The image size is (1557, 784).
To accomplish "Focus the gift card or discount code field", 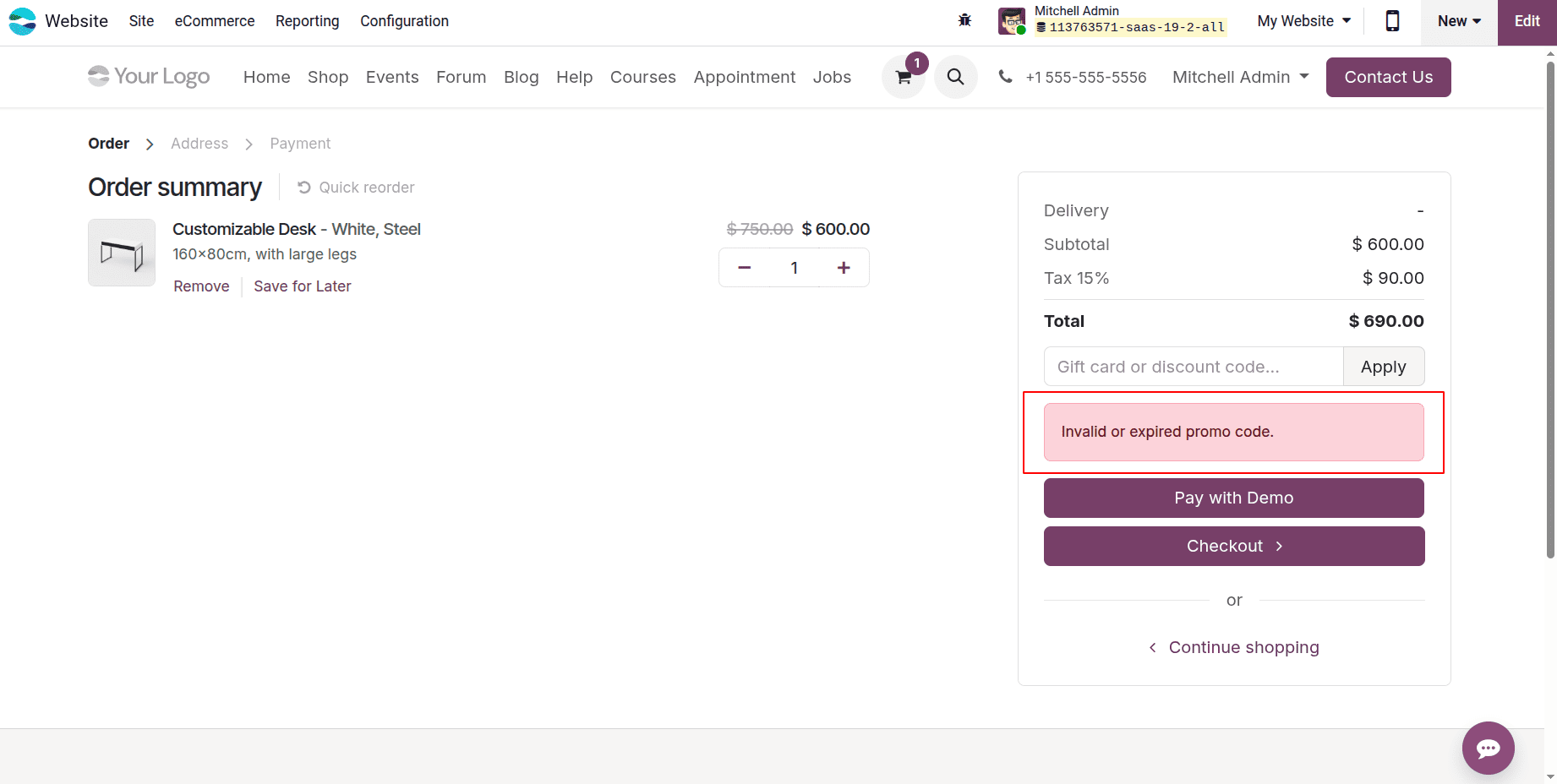I will (1194, 367).
